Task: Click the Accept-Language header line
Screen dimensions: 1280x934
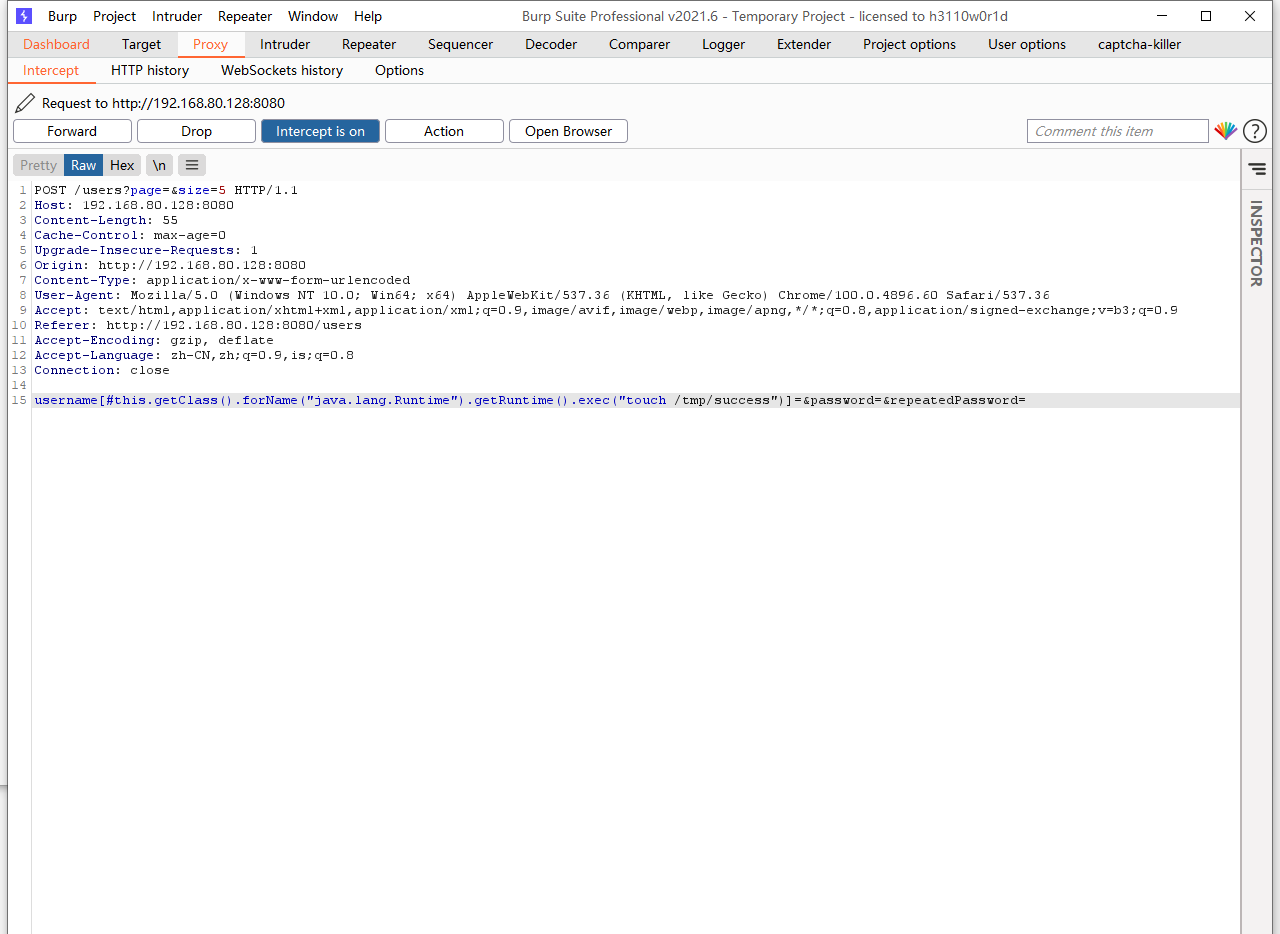Action: (x=194, y=355)
